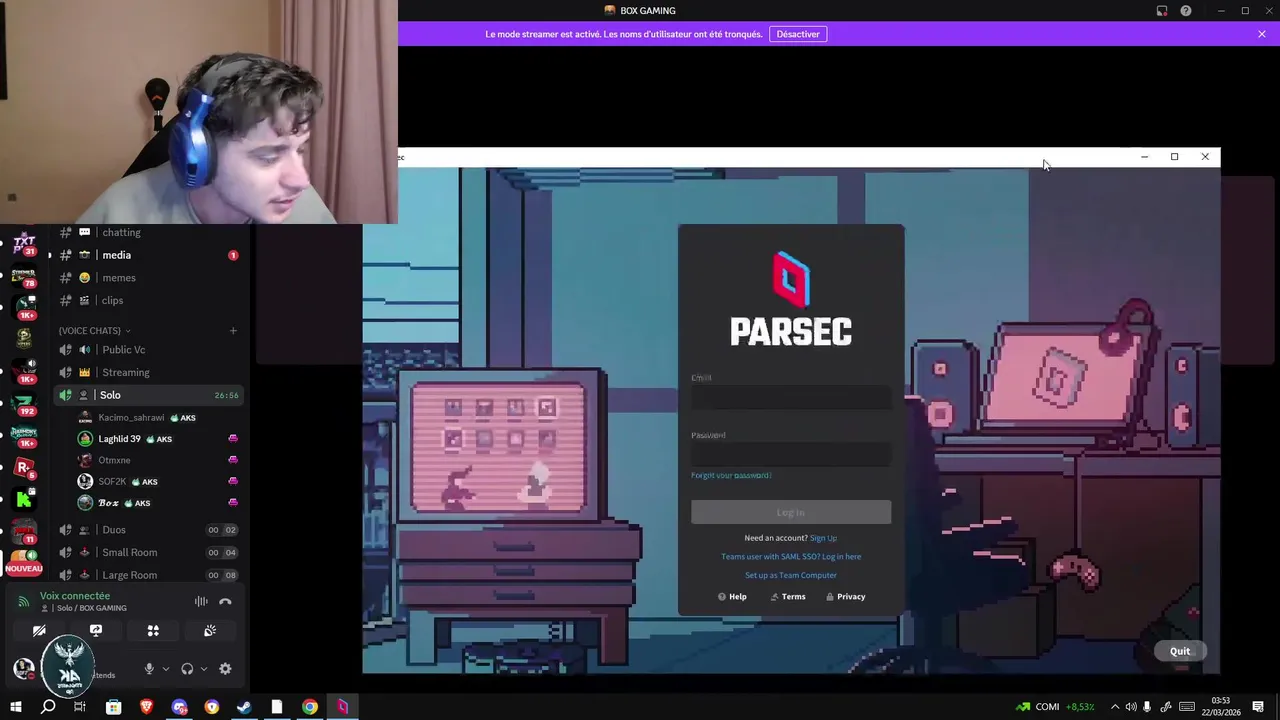
Task: Click the Sign Up link
Action: point(823,538)
